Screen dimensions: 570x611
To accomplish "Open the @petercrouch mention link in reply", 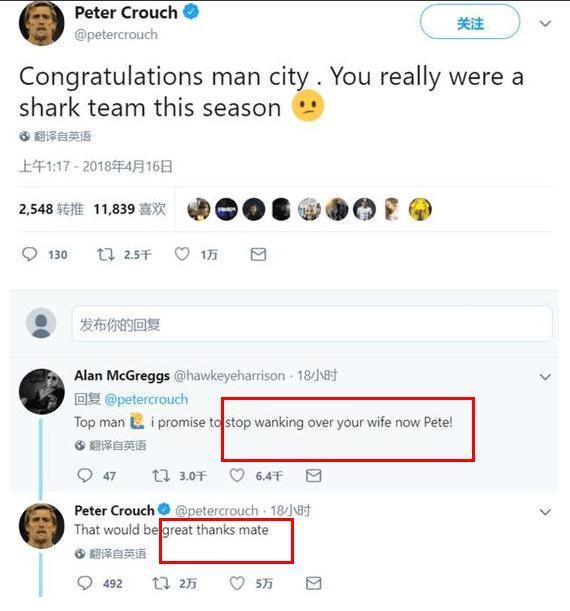I will pyautogui.click(x=146, y=399).
